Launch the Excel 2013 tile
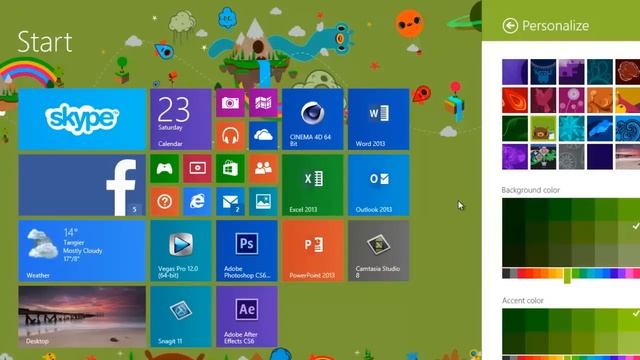The height and width of the screenshot is (360, 640). [313, 185]
